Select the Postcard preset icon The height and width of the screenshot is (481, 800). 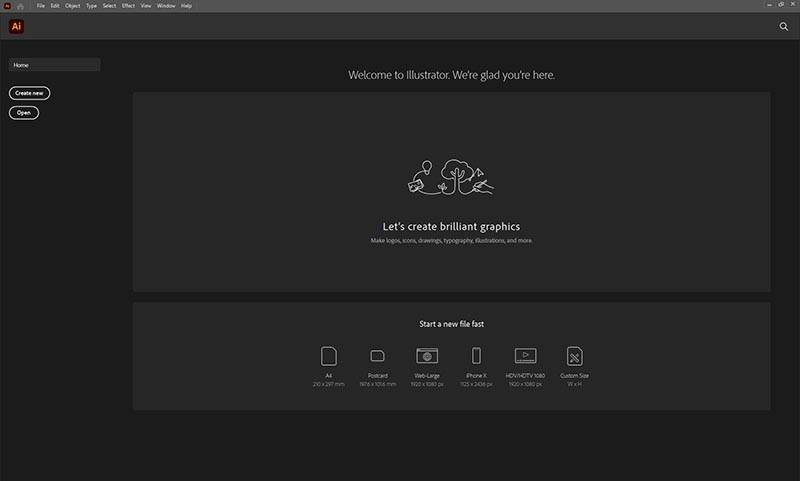click(x=378, y=356)
